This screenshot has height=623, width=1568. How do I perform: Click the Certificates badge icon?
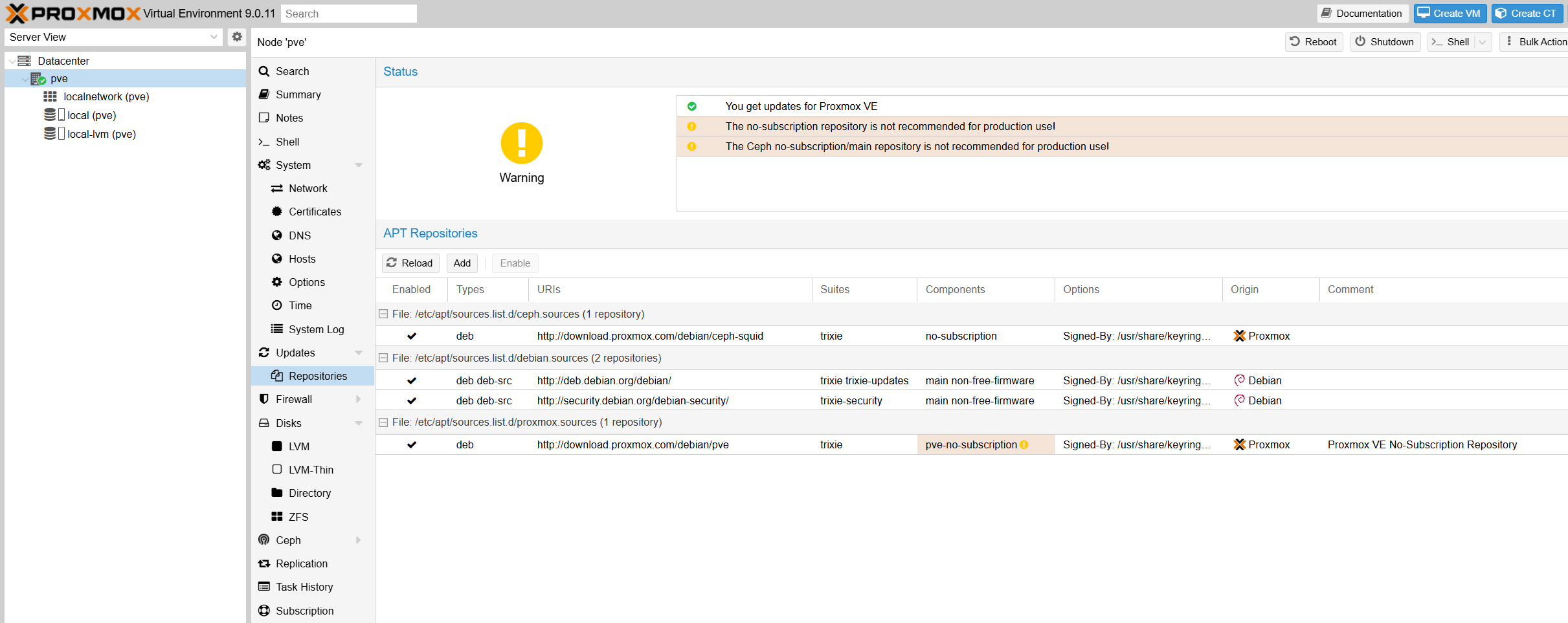pyautogui.click(x=277, y=212)
